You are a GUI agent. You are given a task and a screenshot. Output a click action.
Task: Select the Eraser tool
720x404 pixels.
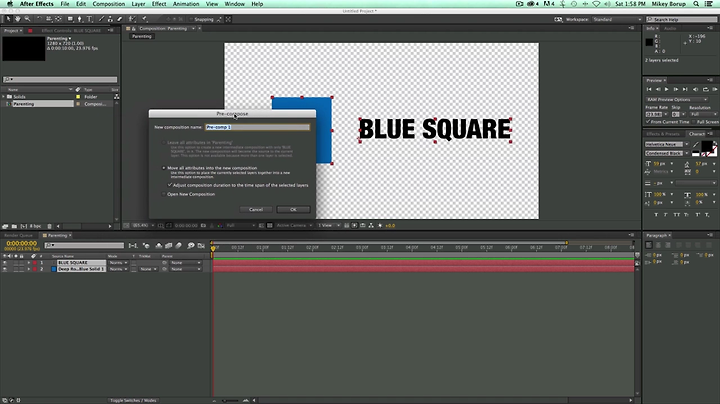point(120,19)
